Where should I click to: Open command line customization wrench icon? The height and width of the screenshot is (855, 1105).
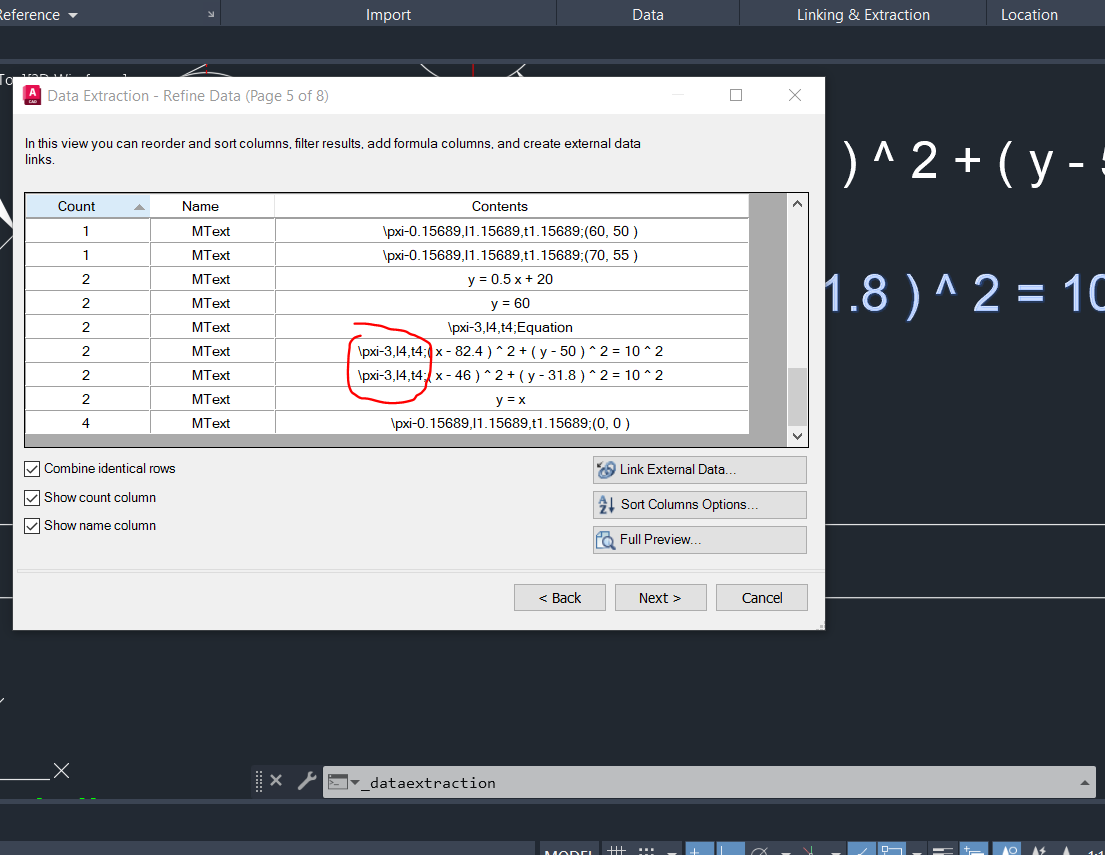click(307, 780)
